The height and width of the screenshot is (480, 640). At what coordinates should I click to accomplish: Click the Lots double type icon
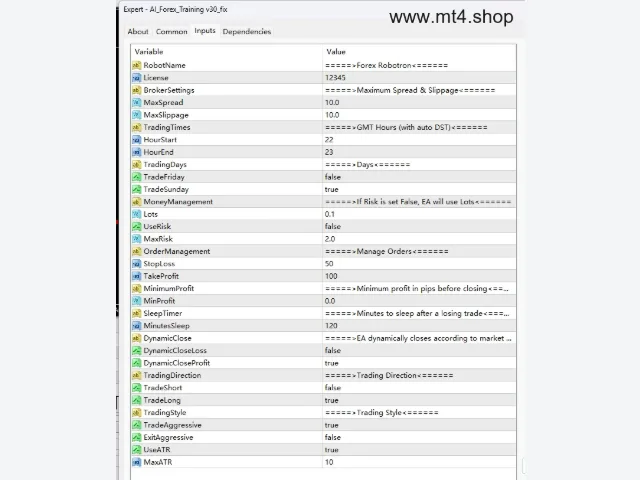(136, 214)
